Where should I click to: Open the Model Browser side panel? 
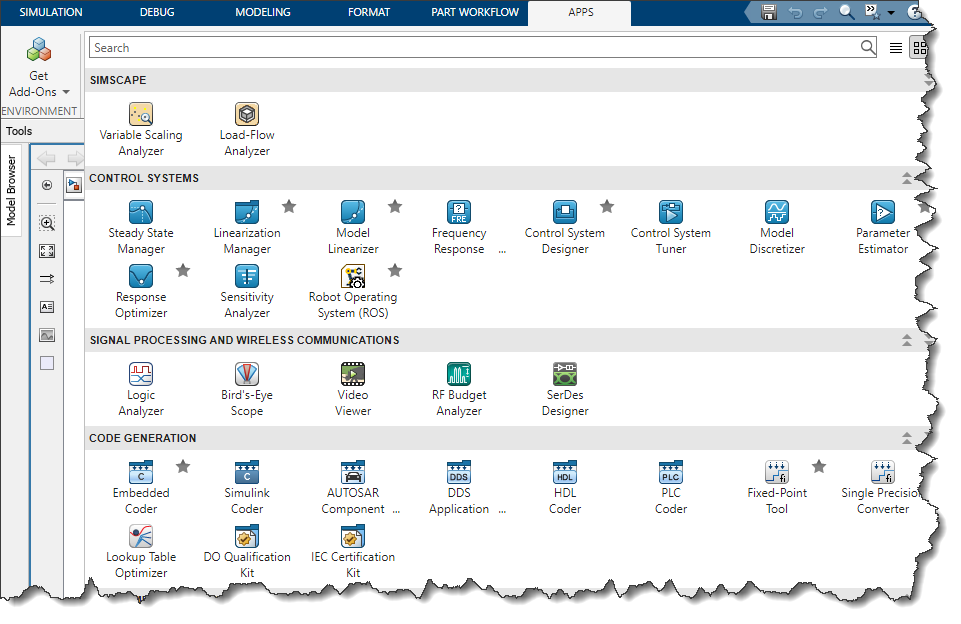pos(12,190)
